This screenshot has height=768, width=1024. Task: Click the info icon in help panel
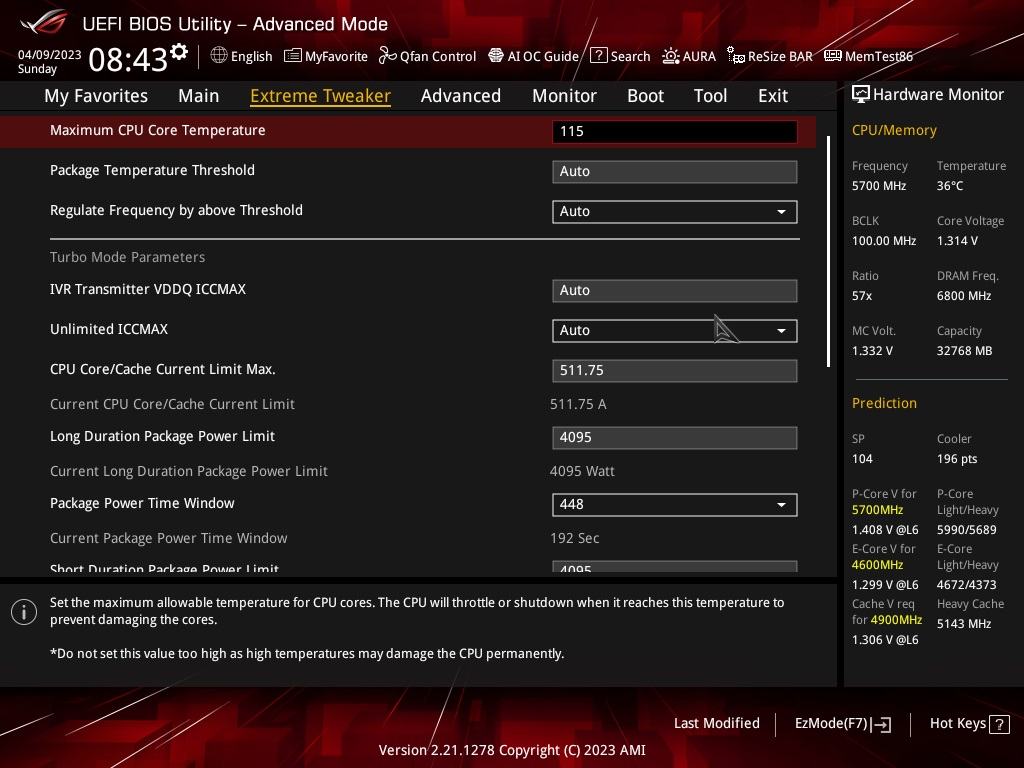[24, 612]
